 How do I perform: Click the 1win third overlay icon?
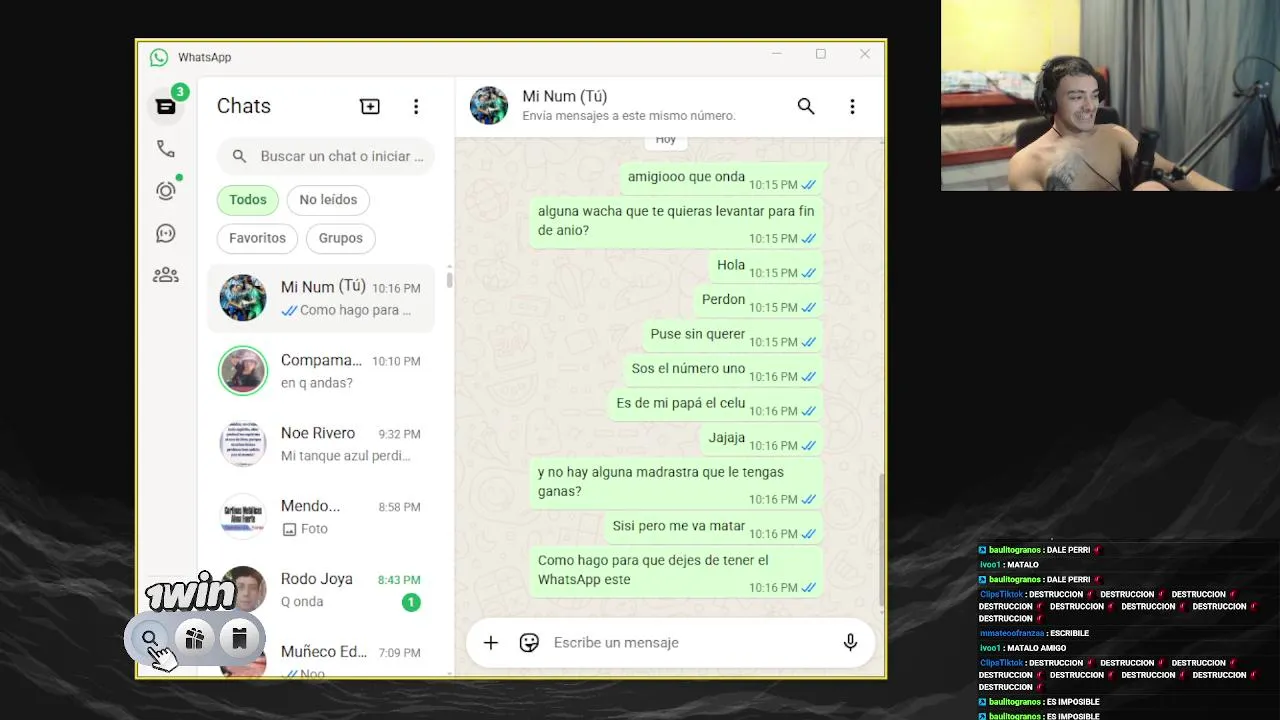click(x=240, y=638)
